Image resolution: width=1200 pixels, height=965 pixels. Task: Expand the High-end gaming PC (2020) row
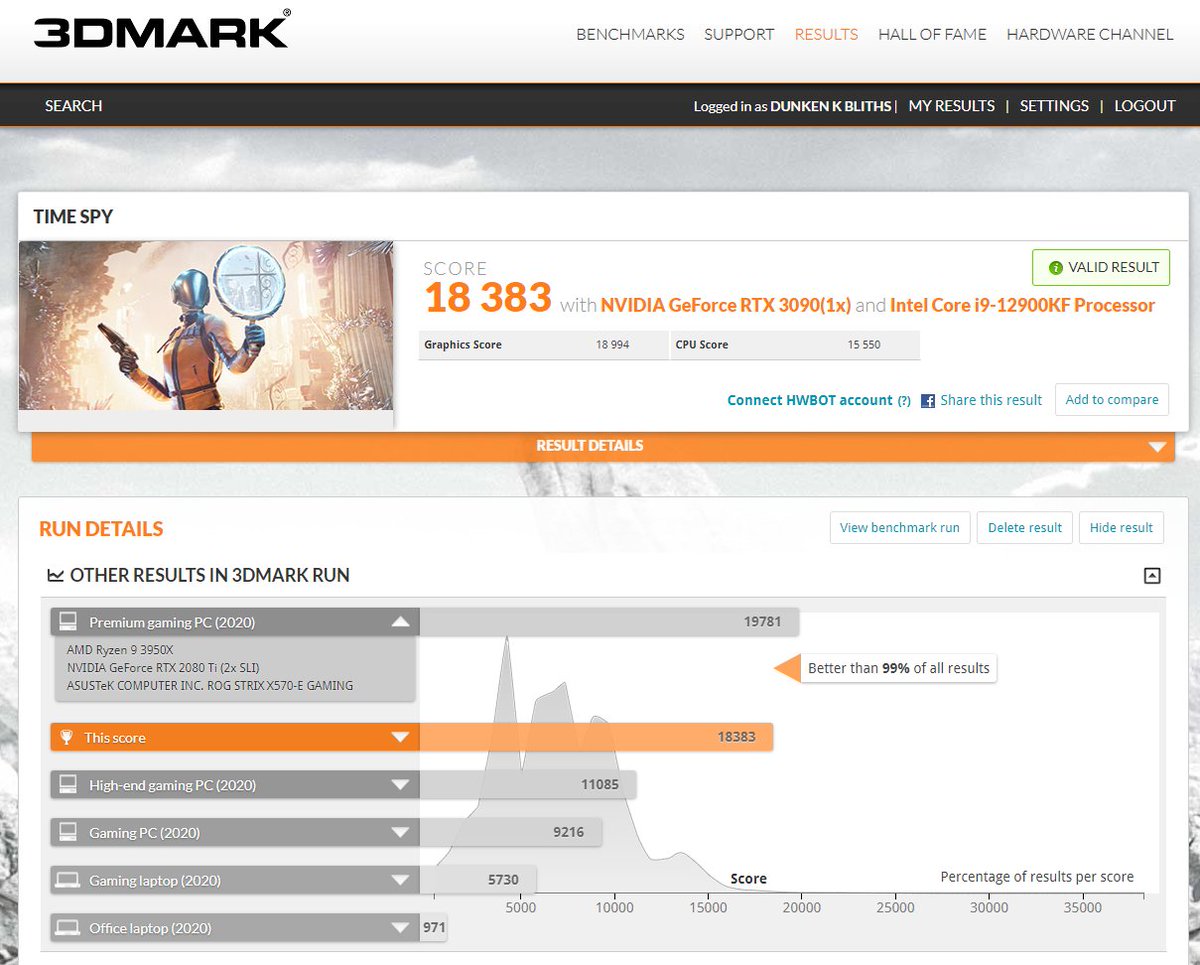(x=403, y=784)
